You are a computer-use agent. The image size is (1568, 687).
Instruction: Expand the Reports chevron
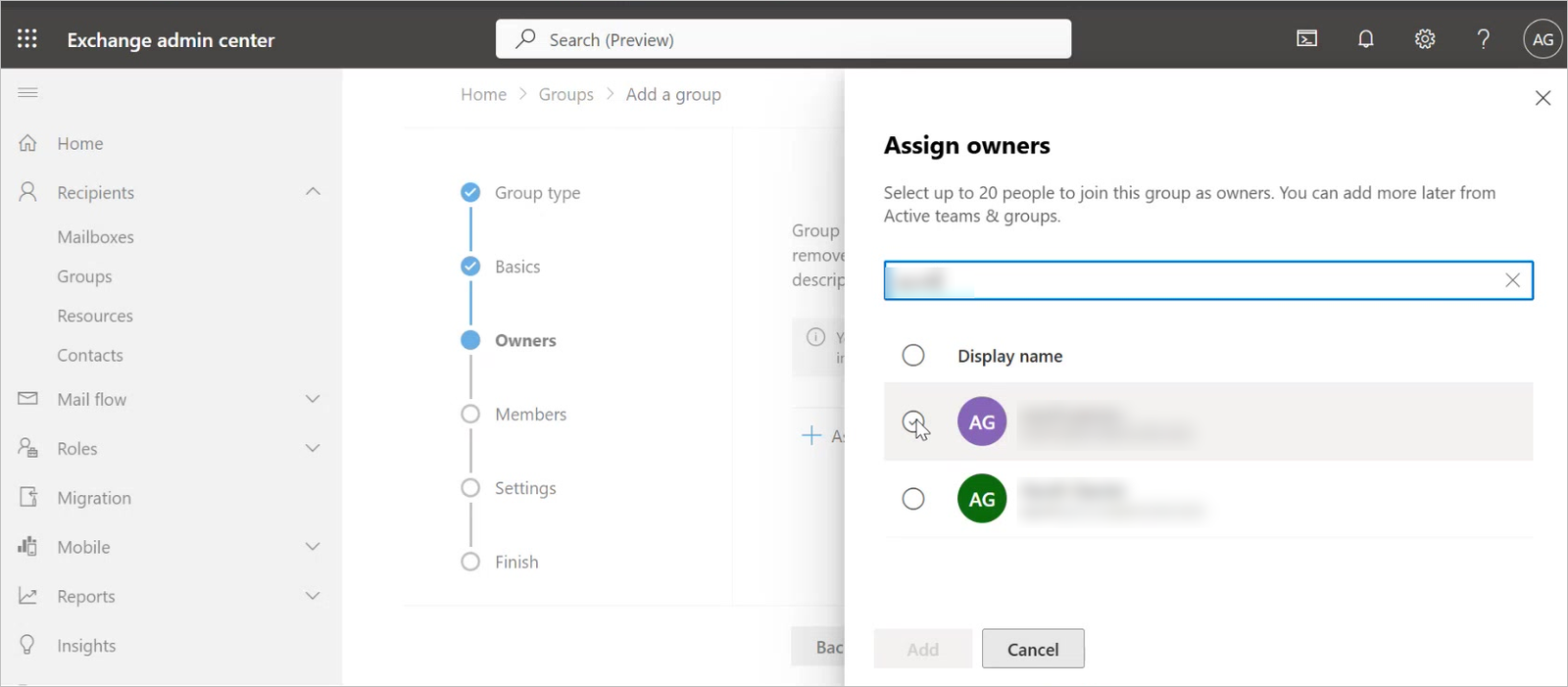click(x=313, y=596)
